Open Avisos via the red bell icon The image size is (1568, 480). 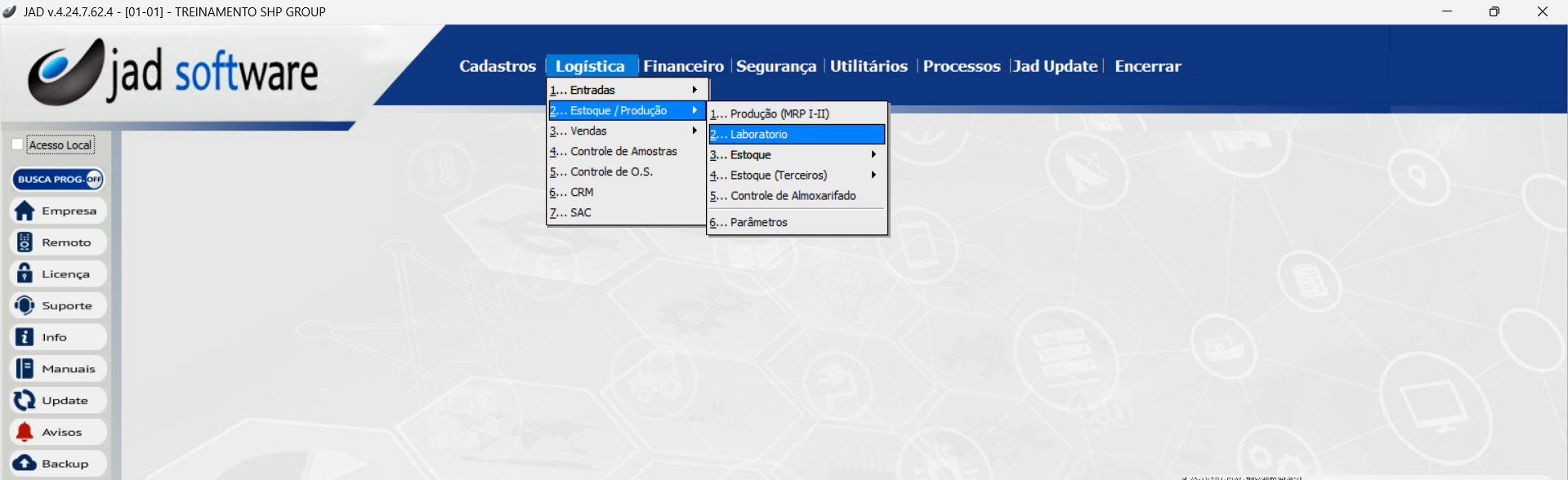25,432
